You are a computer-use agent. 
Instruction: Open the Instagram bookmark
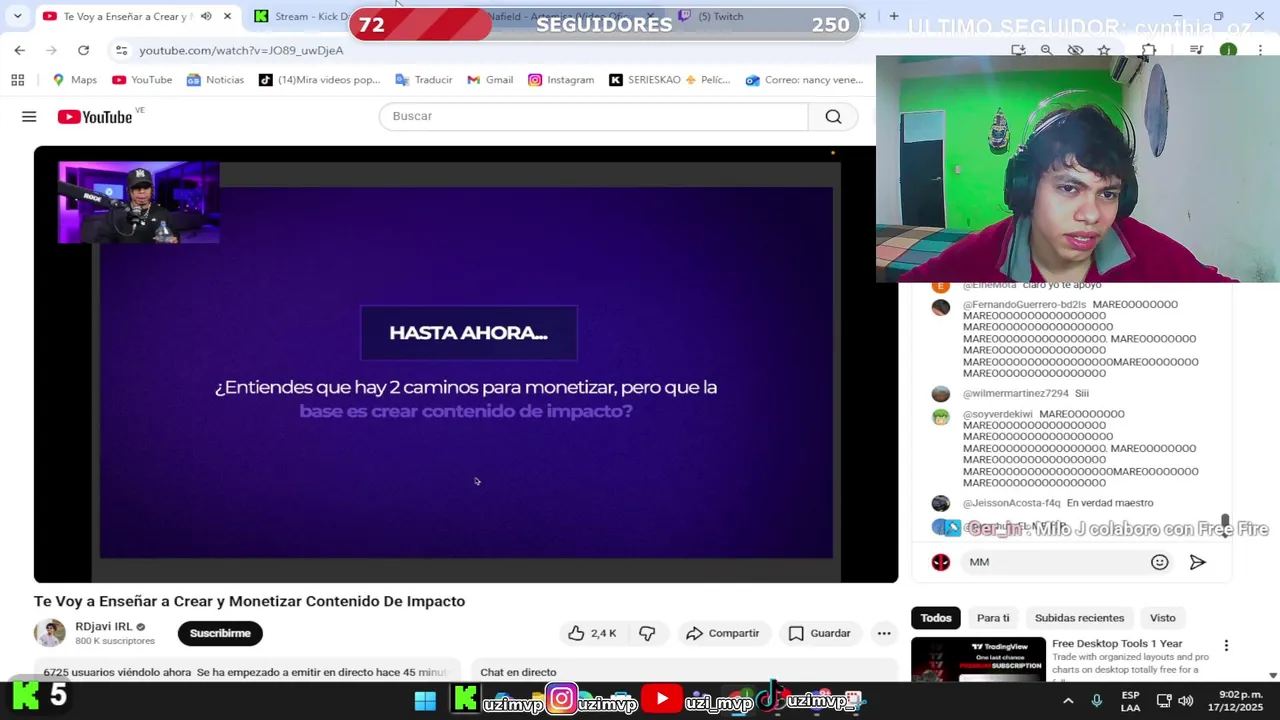click(x=560, y=80)
